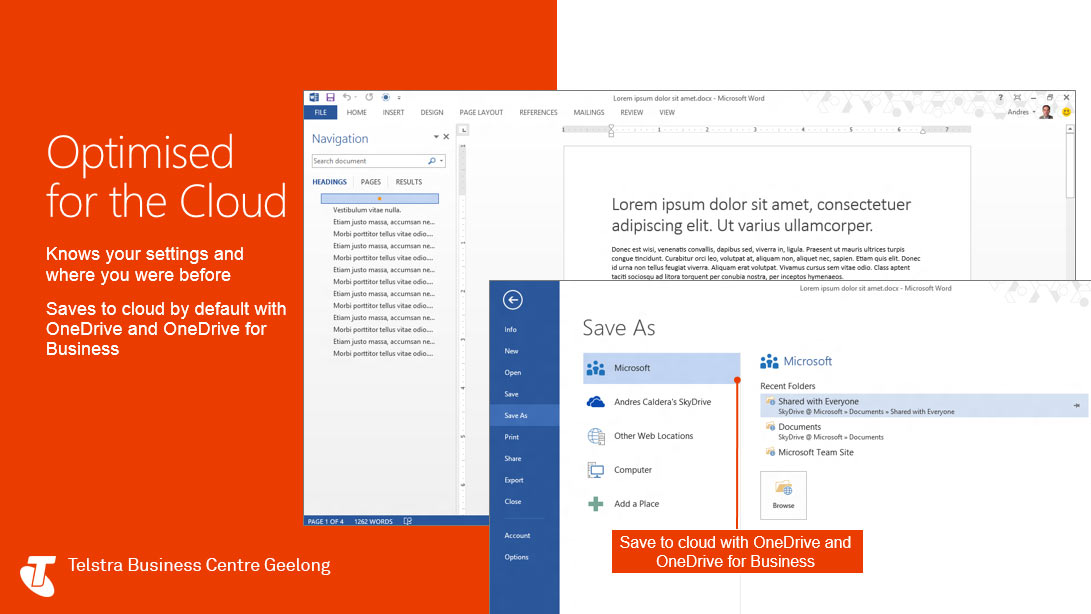The image size is (1091, 614).
Task: Click the magnifier search icon in Navigation
Action: pyautogui.click(x=431, y=161)
